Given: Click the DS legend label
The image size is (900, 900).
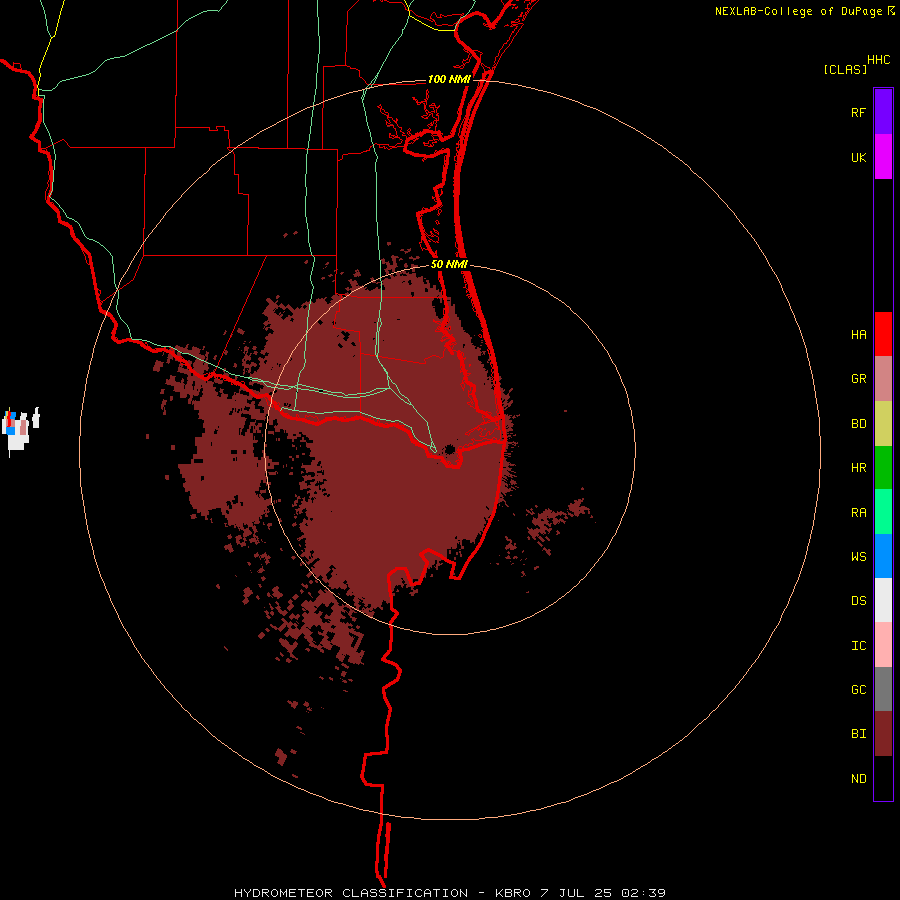Looking at the screenshot, I should point(858,601).
